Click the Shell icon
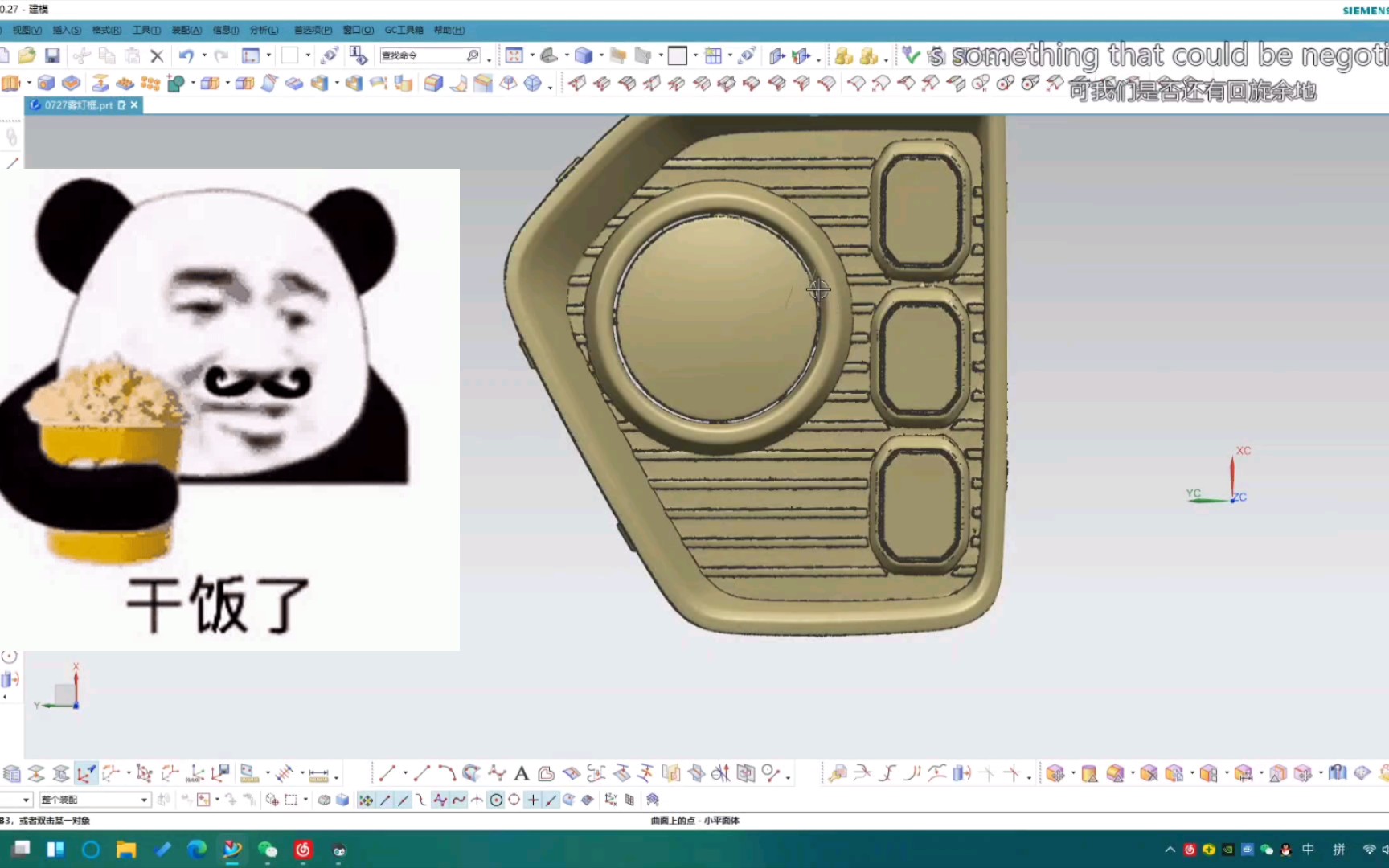The width and height of the screenshot is (1389, 868). tap(320, 83)
